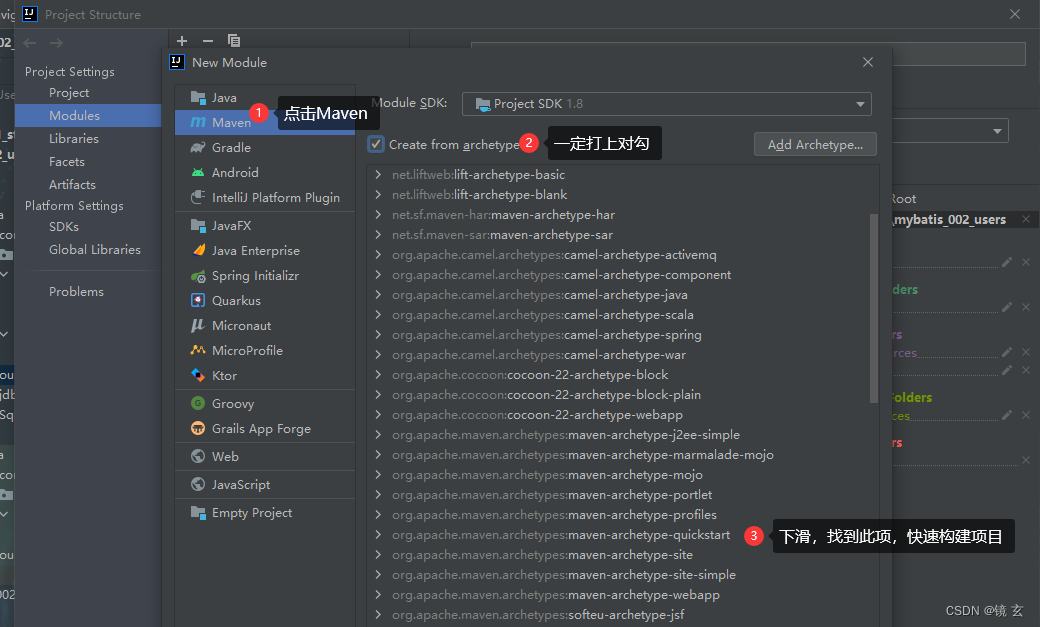The width and height of the screenshot is (1040, 627).
Task: Select the JavaScript globe icon
Action: tap(198, 484)
